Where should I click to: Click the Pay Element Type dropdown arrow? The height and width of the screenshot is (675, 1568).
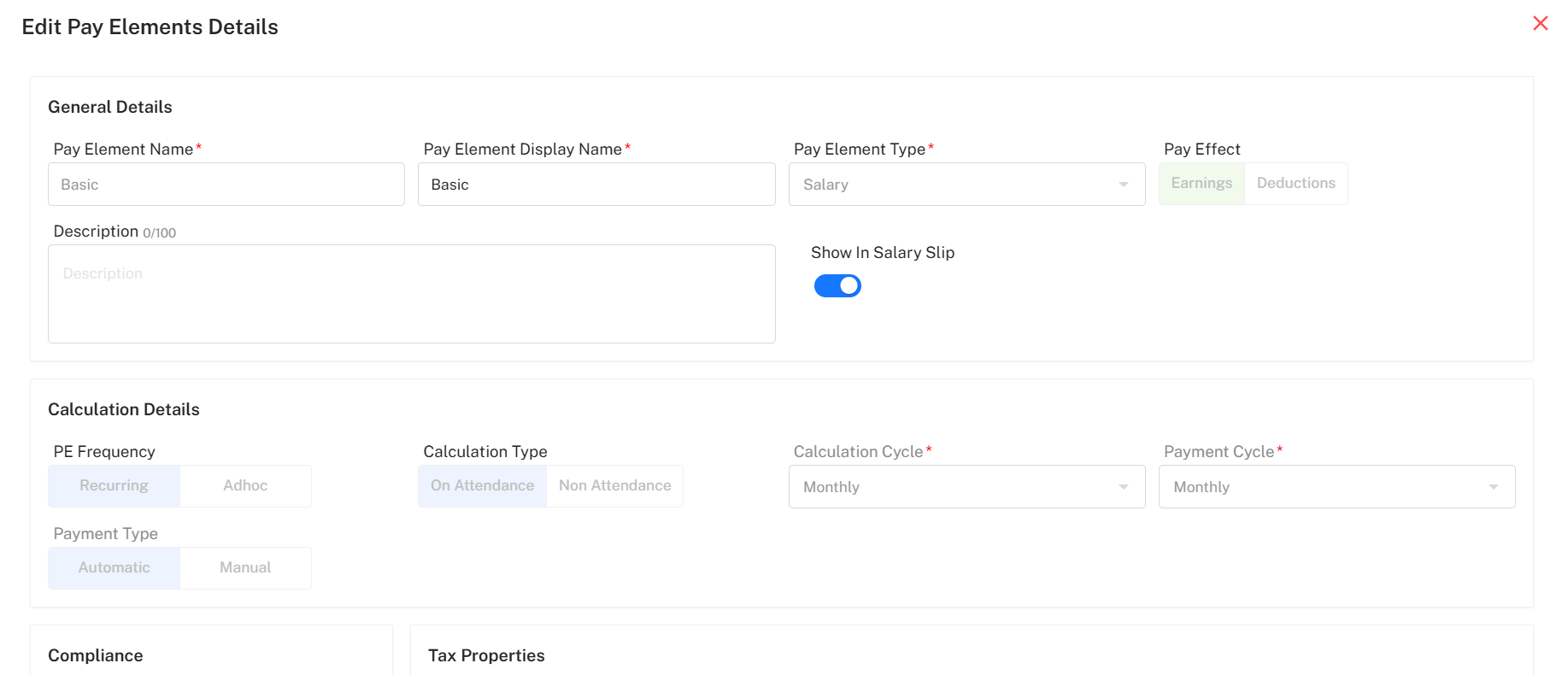(1123, 185)
